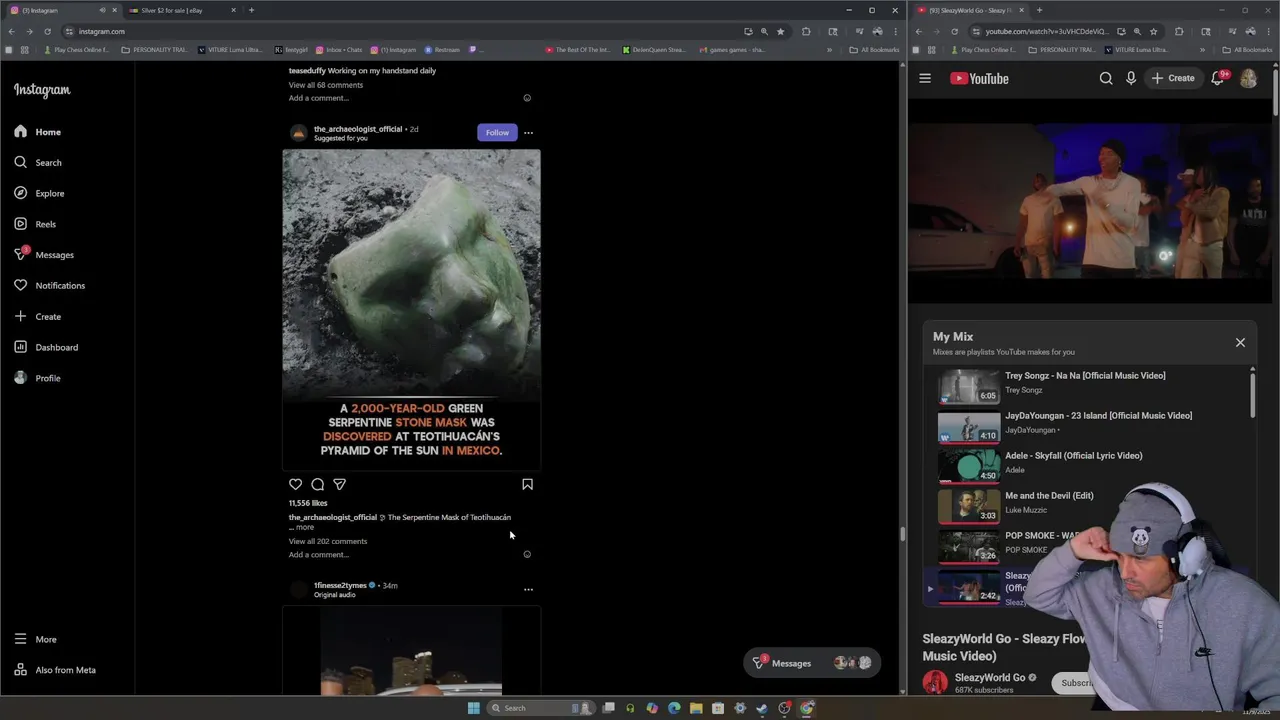Open options menu for 1finesse2tymes post

528,589
